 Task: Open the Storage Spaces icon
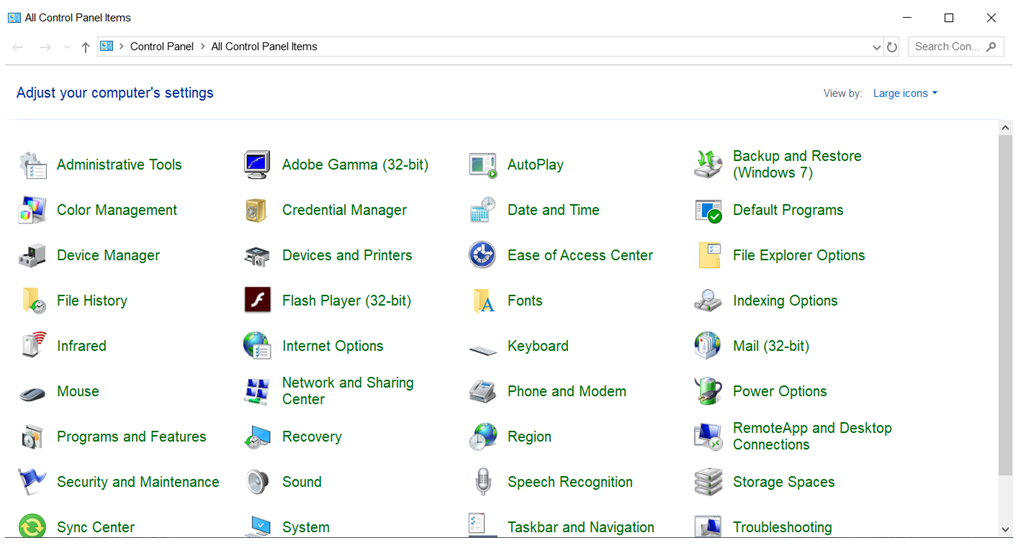click(x=708, y=482)
